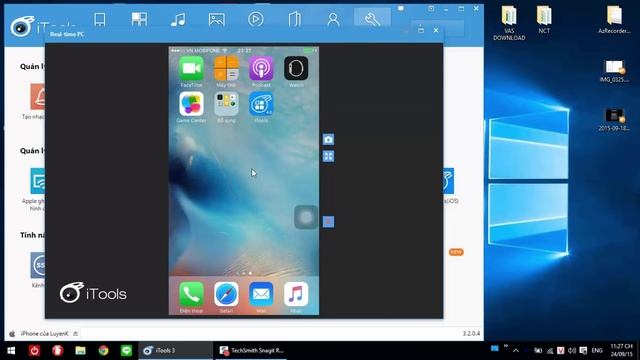The image size is (640, 360).
Task: Open the videos tab in iTools toolbar
Action: [256, 19]
